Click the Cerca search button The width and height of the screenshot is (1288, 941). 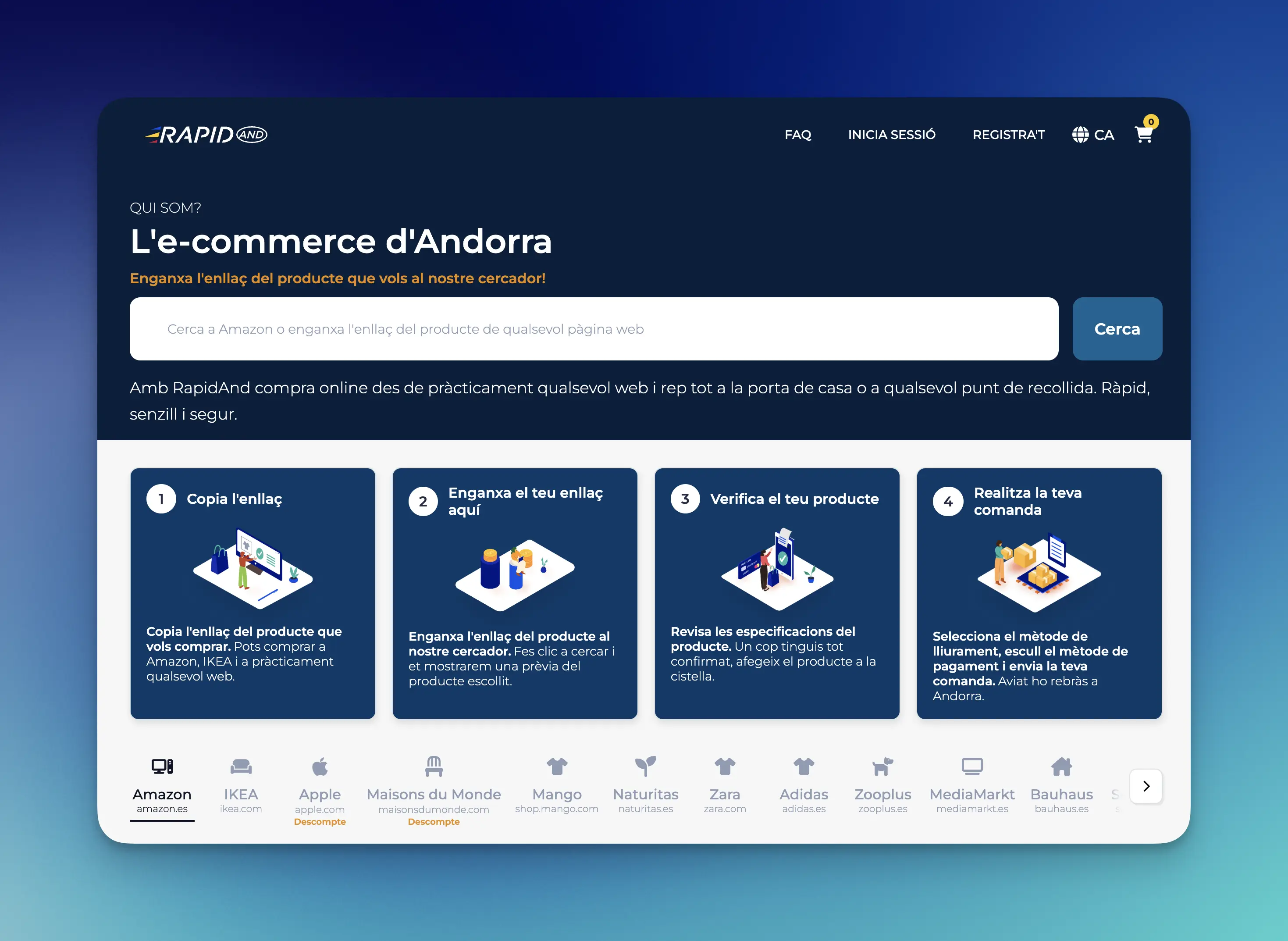click(x=1117, y=329)
